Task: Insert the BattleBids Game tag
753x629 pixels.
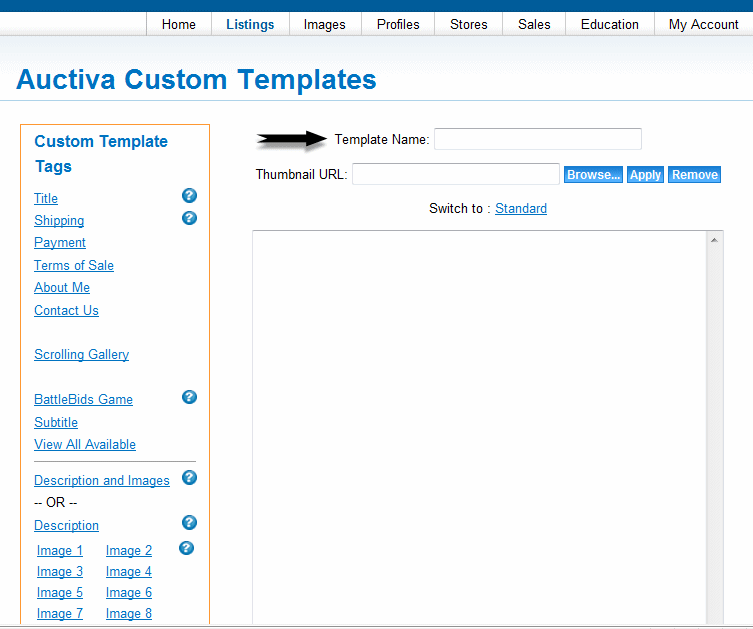Action: 84,399
